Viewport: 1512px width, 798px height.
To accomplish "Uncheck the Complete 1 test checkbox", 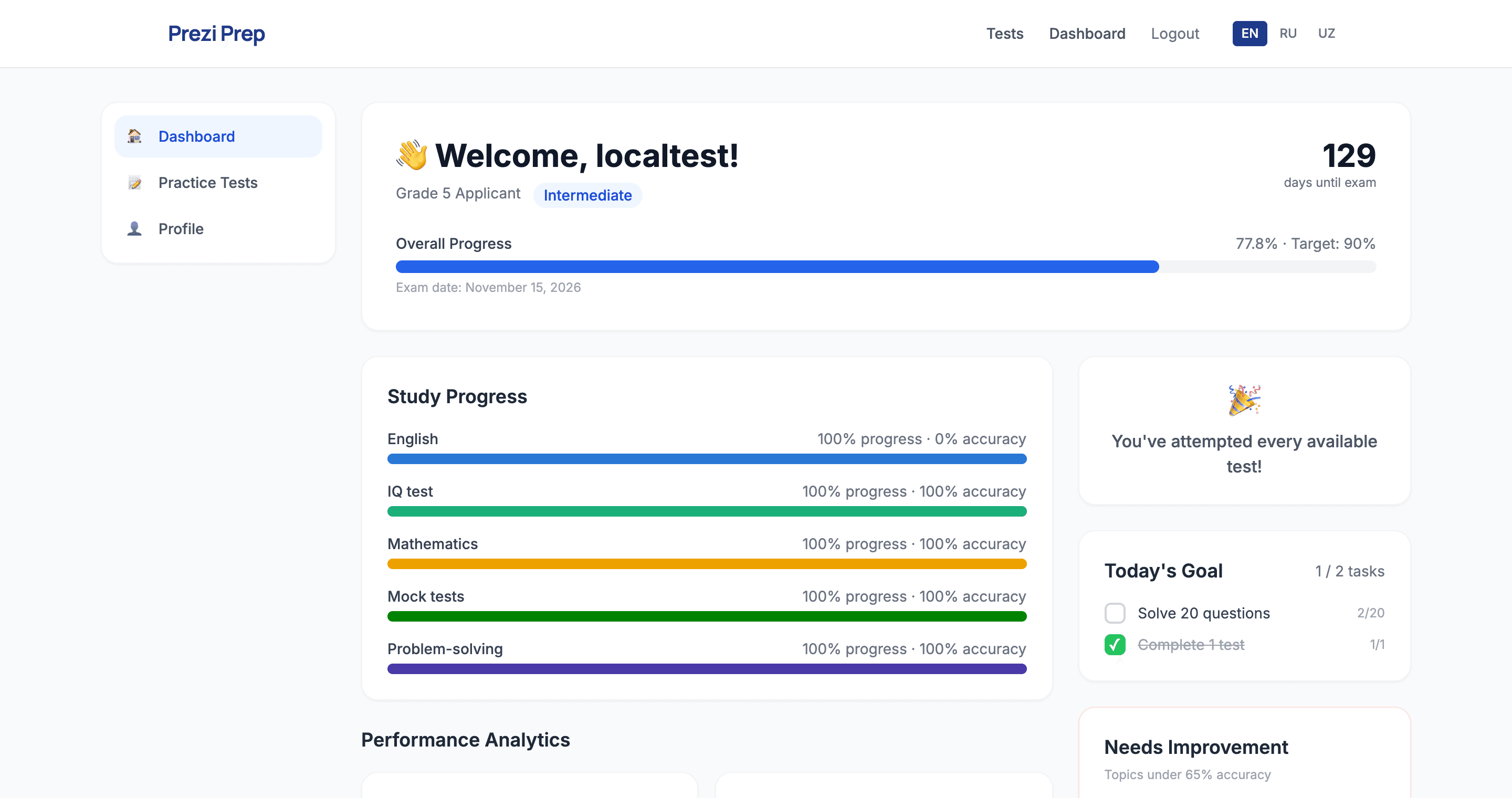I will (1115, 645).
